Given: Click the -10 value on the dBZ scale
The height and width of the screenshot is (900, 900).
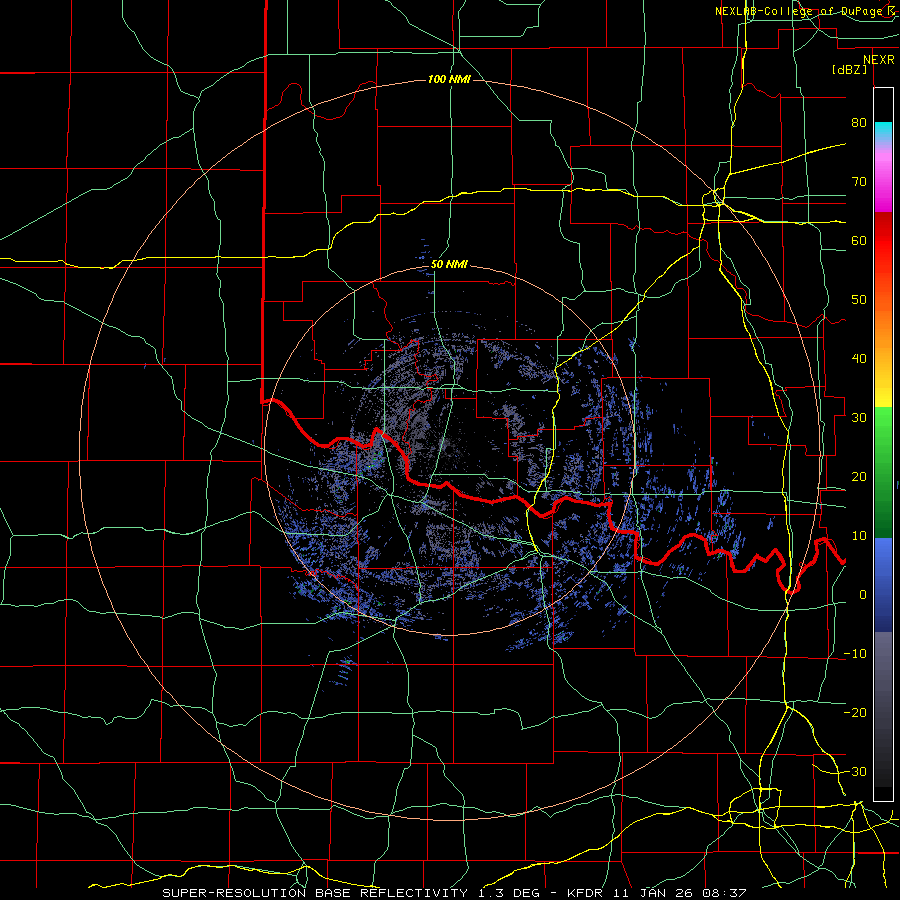Looking at the screenshot, I should pos(855,654).
